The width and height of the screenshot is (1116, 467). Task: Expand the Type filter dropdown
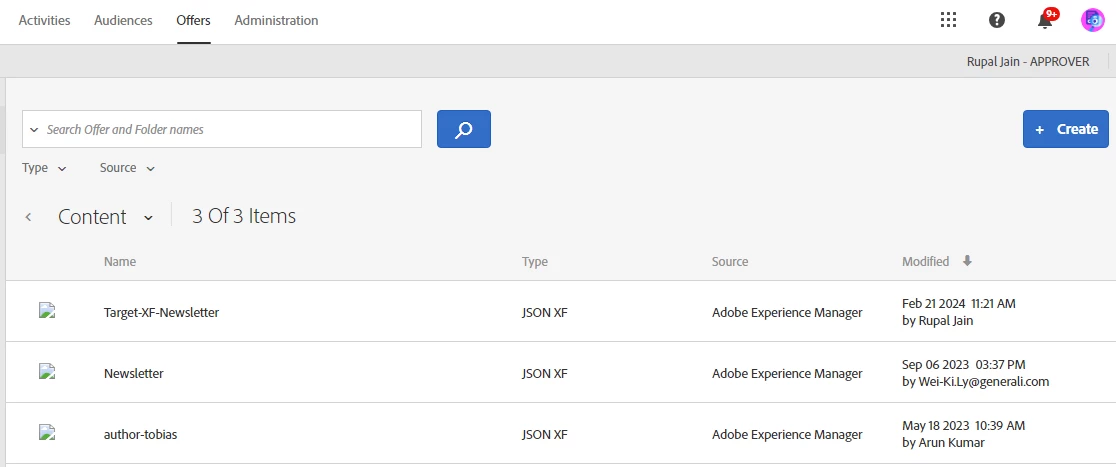click(44, 168)
